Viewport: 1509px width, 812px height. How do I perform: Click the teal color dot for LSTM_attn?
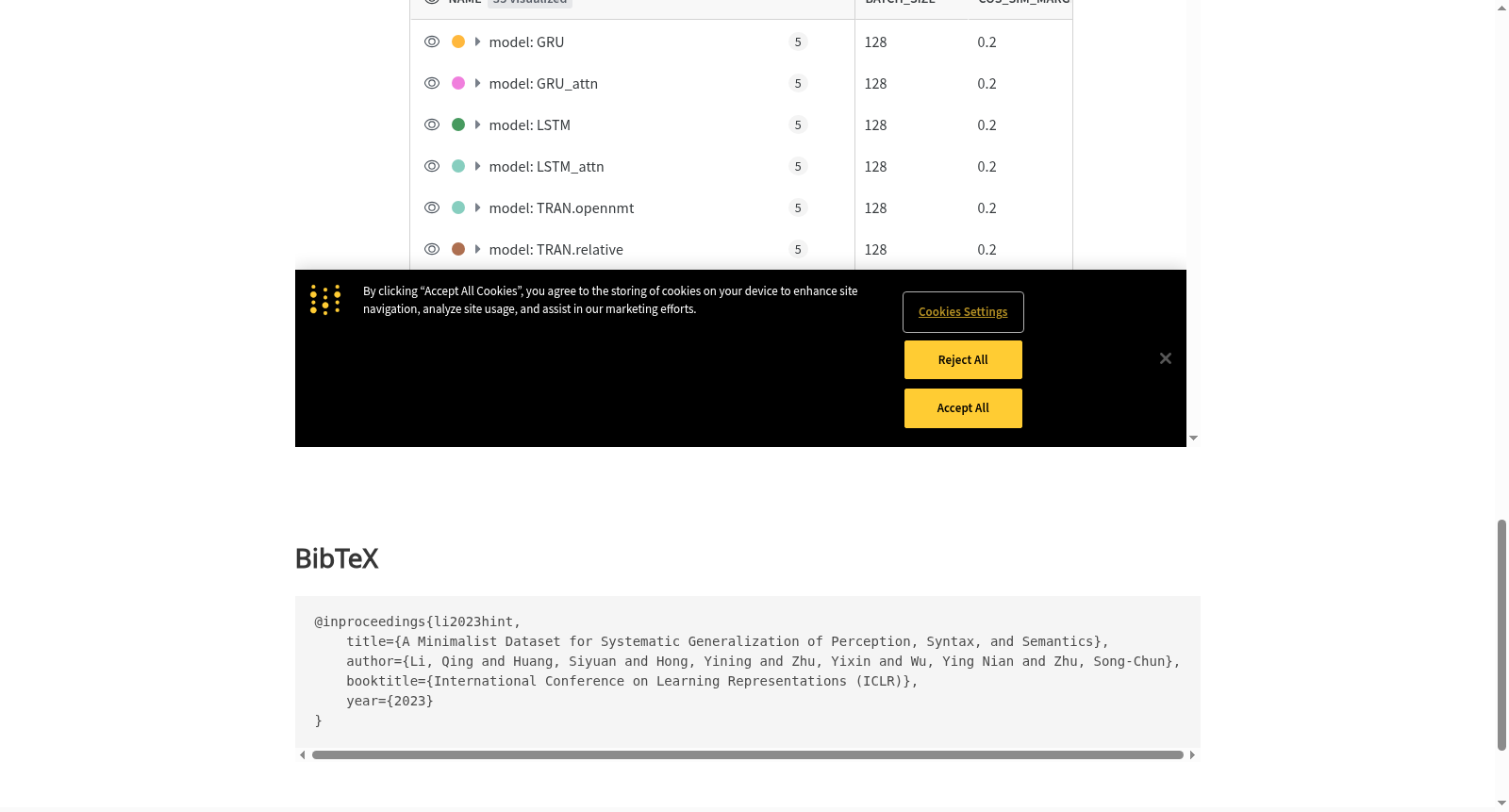pos(458,166)
